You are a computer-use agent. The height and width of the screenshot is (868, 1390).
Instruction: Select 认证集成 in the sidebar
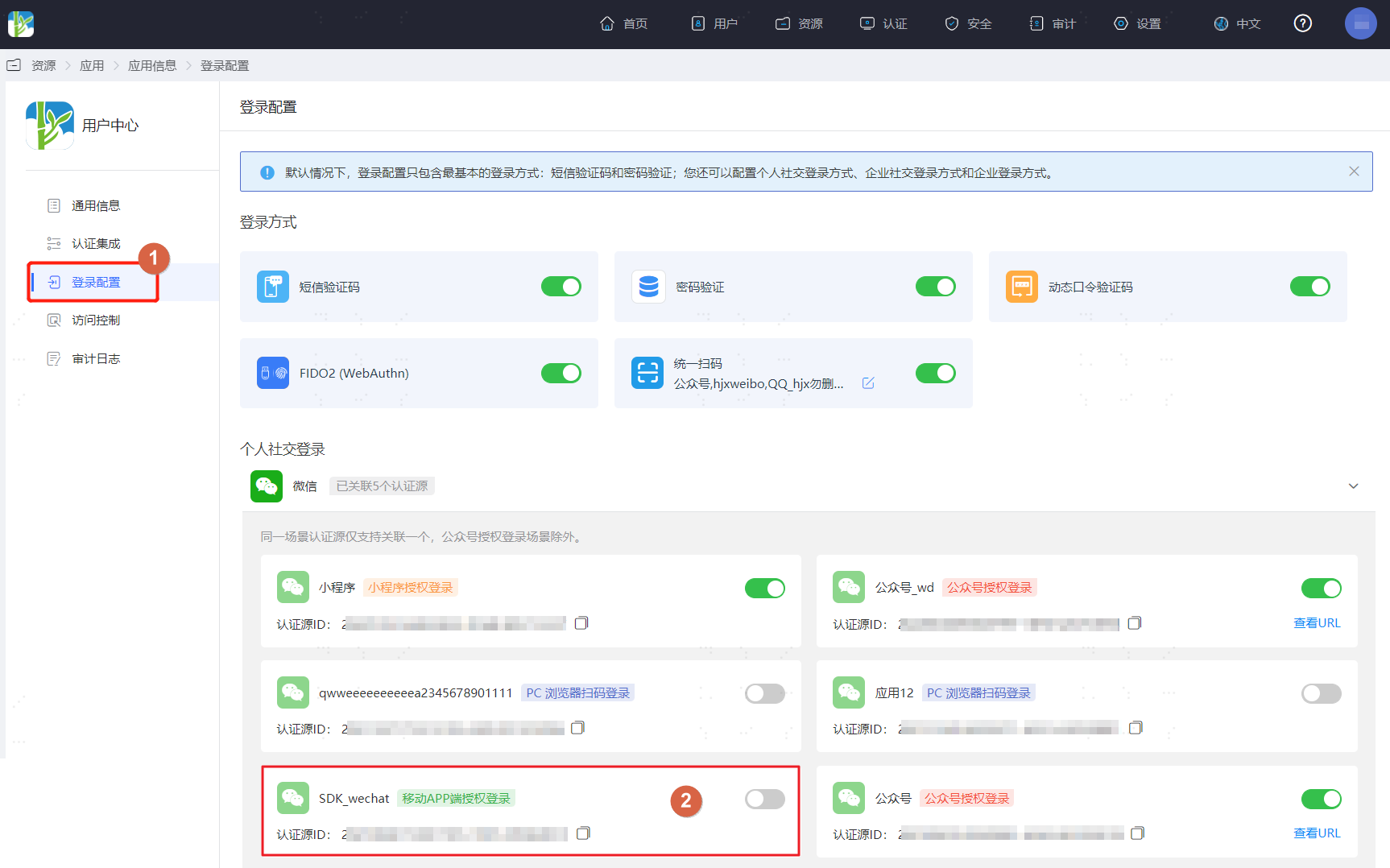96,243
